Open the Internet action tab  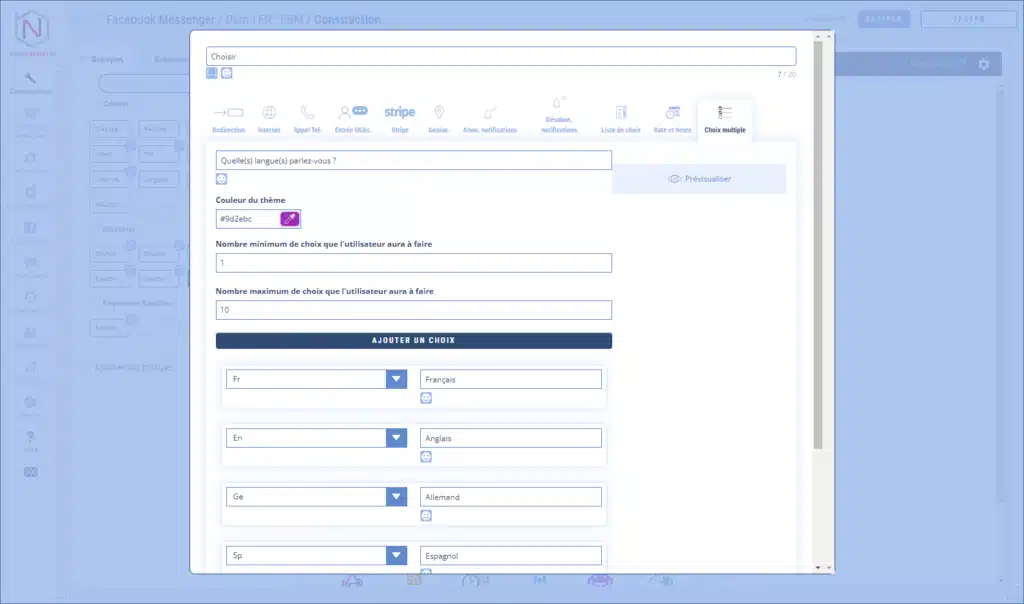pyautogui.click(x=268, y=118)
